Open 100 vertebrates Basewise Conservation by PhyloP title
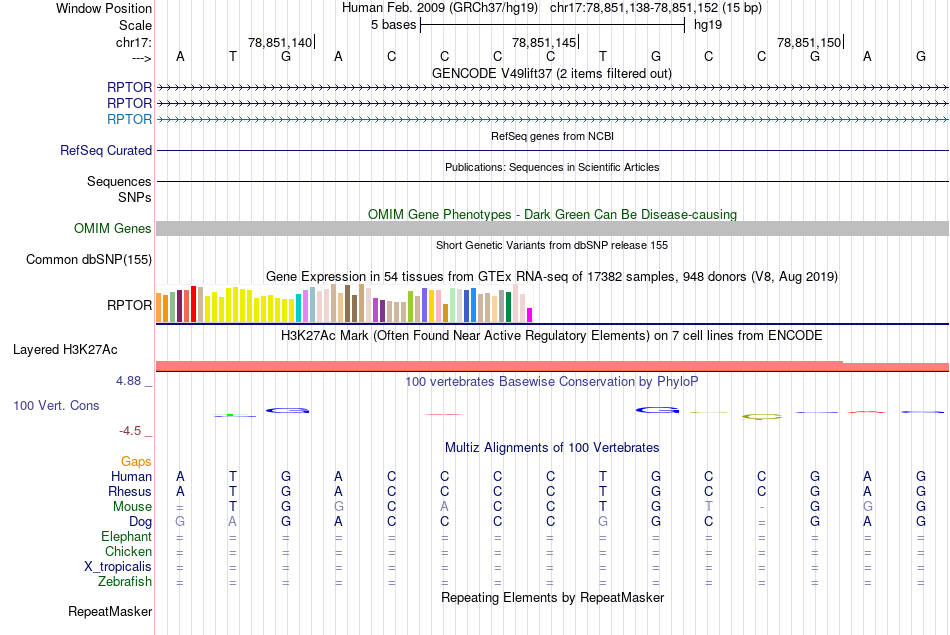Viewport: 950px width, 635px height. click(x=552, y=382)
